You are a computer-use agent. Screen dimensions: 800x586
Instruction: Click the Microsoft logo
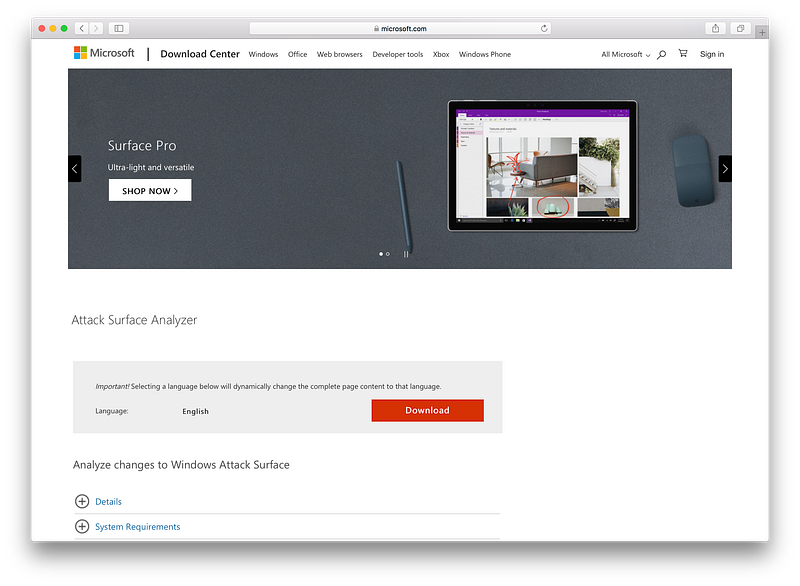tap(104, 53)
